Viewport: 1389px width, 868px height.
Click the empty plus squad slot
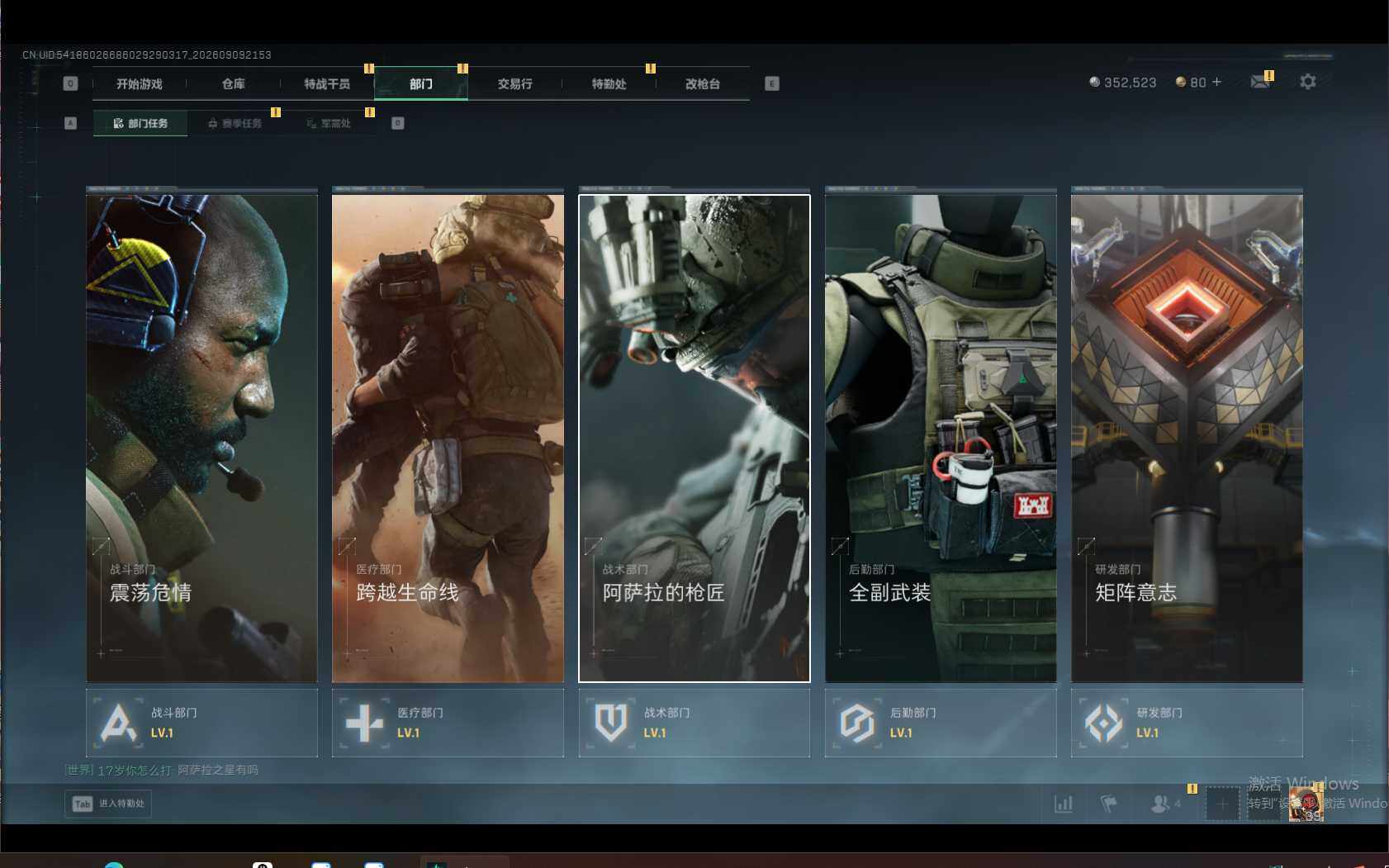(1223, 804)
